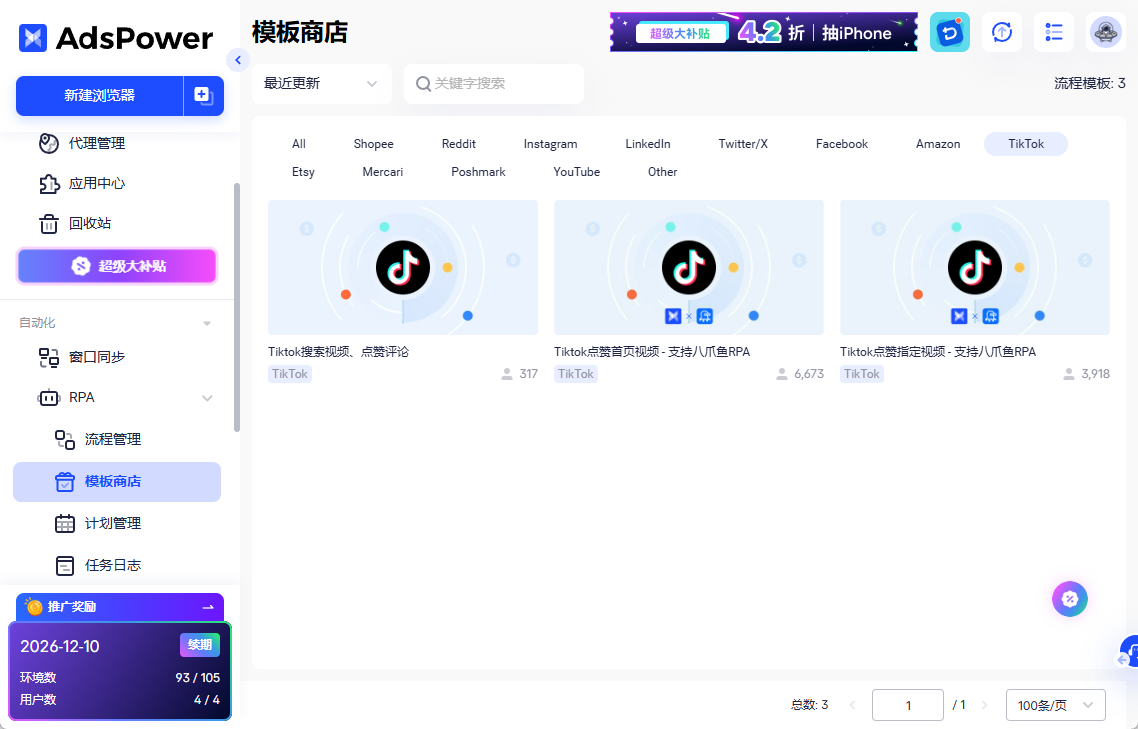
Task: Open the Tiktok搜索视频、点赞评论 template thumbnail
Action: (x=403, y=267)
